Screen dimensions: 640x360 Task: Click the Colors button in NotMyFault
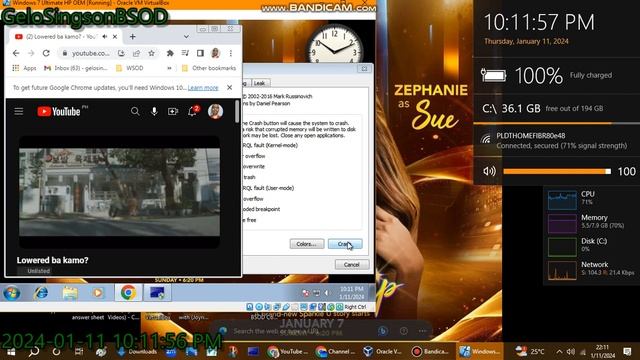pyautogui.click(x=307, y=244)
